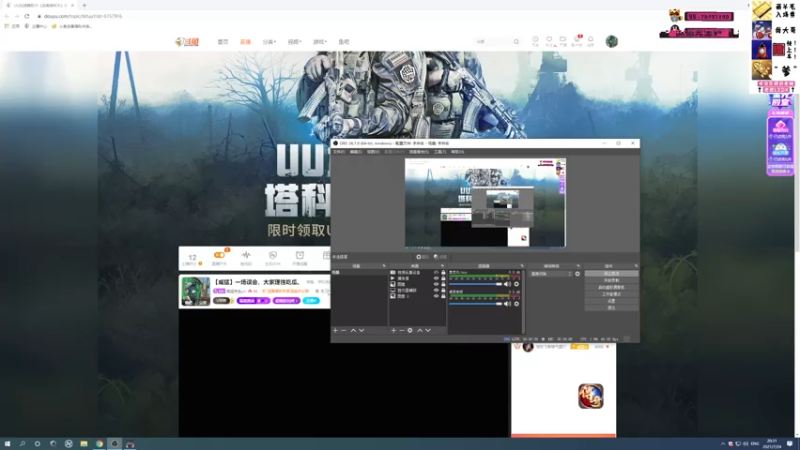
Task: Move scene up in OBS Scenes toolbar
Action: pos(353,331)
